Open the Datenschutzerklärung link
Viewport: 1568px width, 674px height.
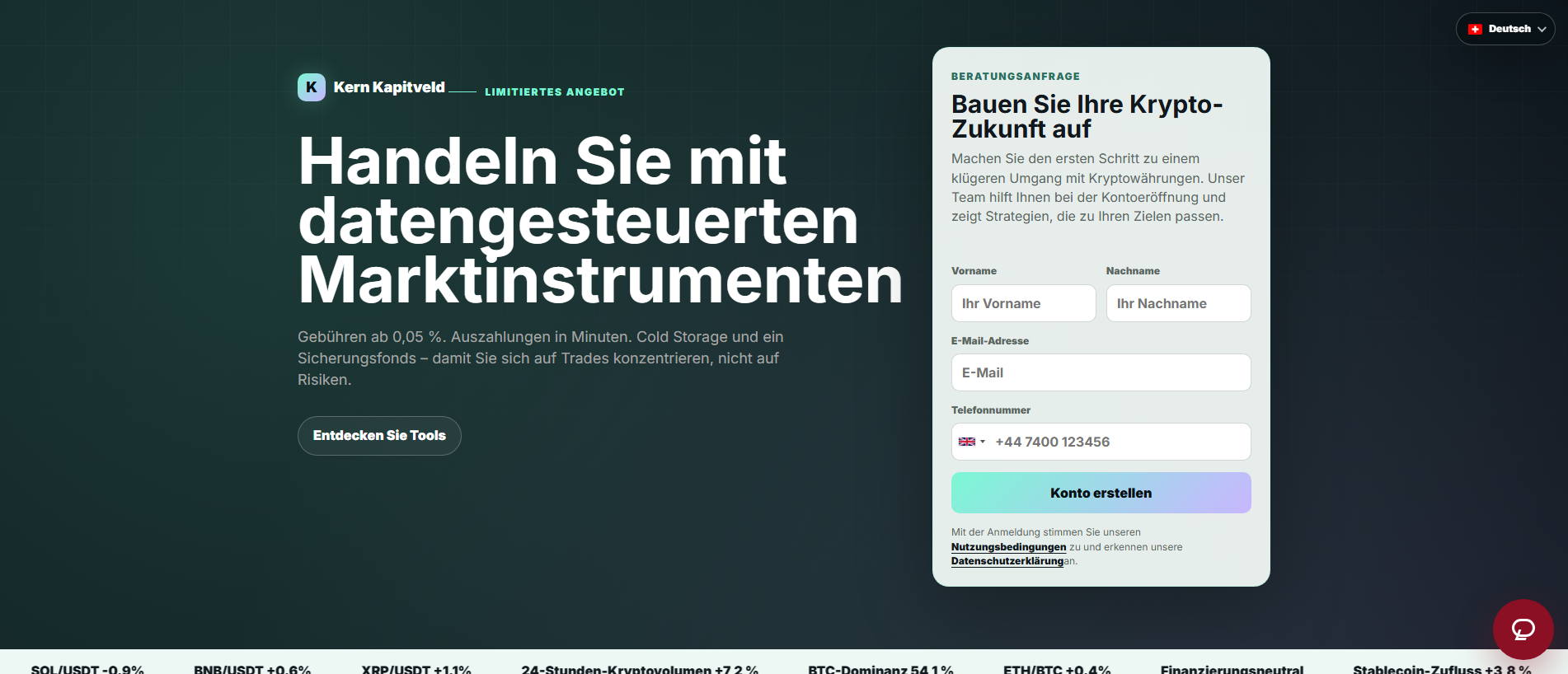click(1007, 561)
